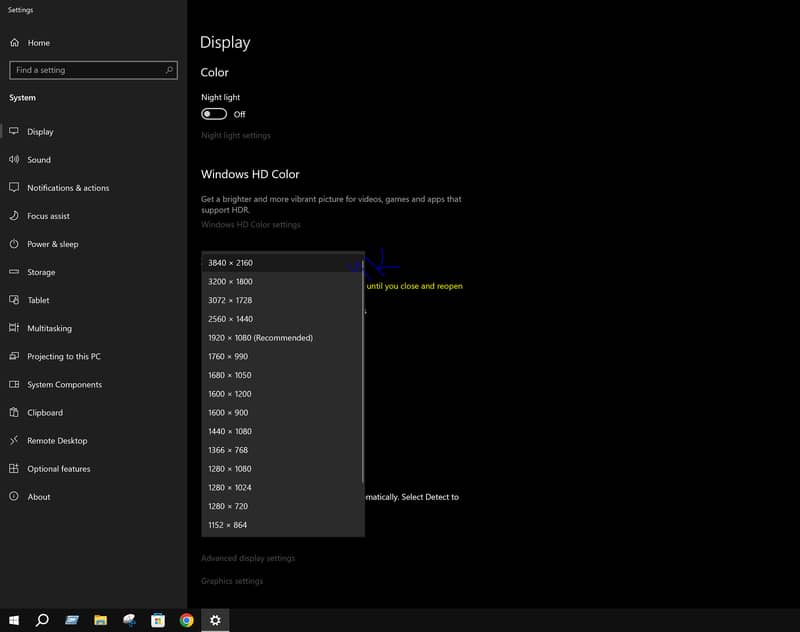
Task: Choose 1920 × 1080 (Recommended)
Action: [283, 338]
